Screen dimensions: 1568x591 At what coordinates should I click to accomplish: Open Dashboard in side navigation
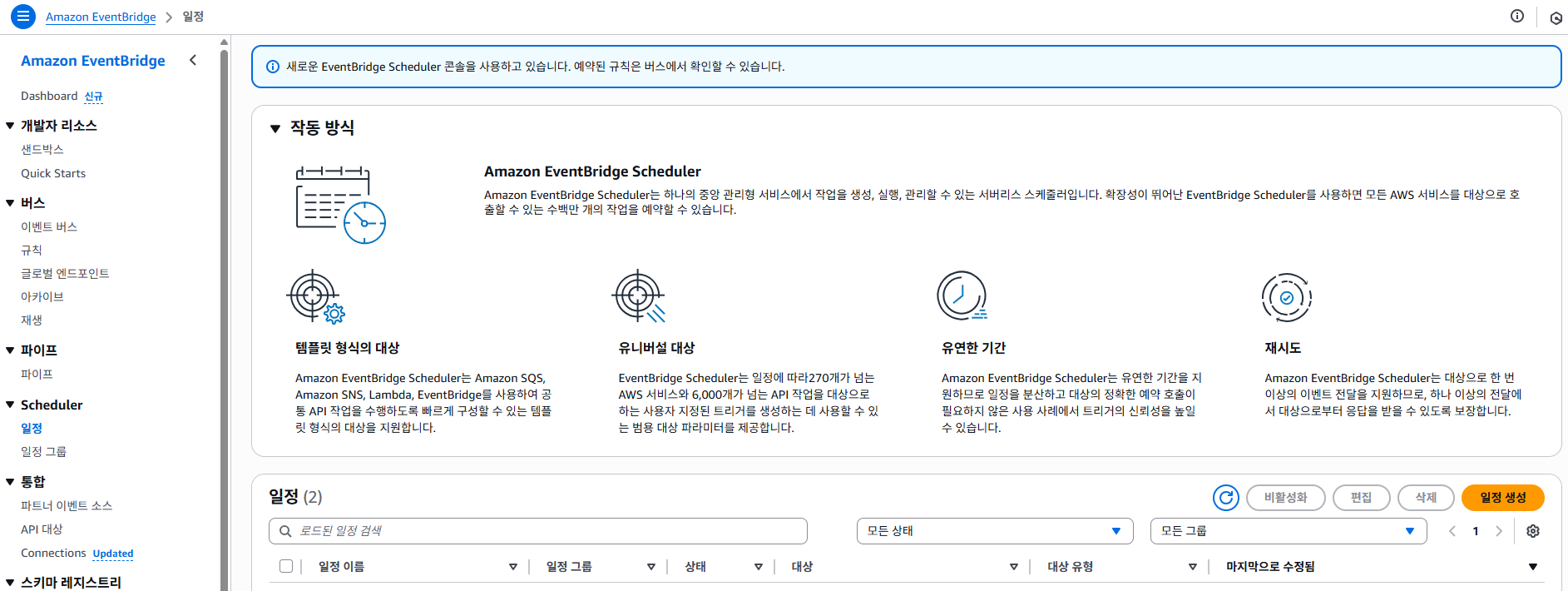coord(49,97)
